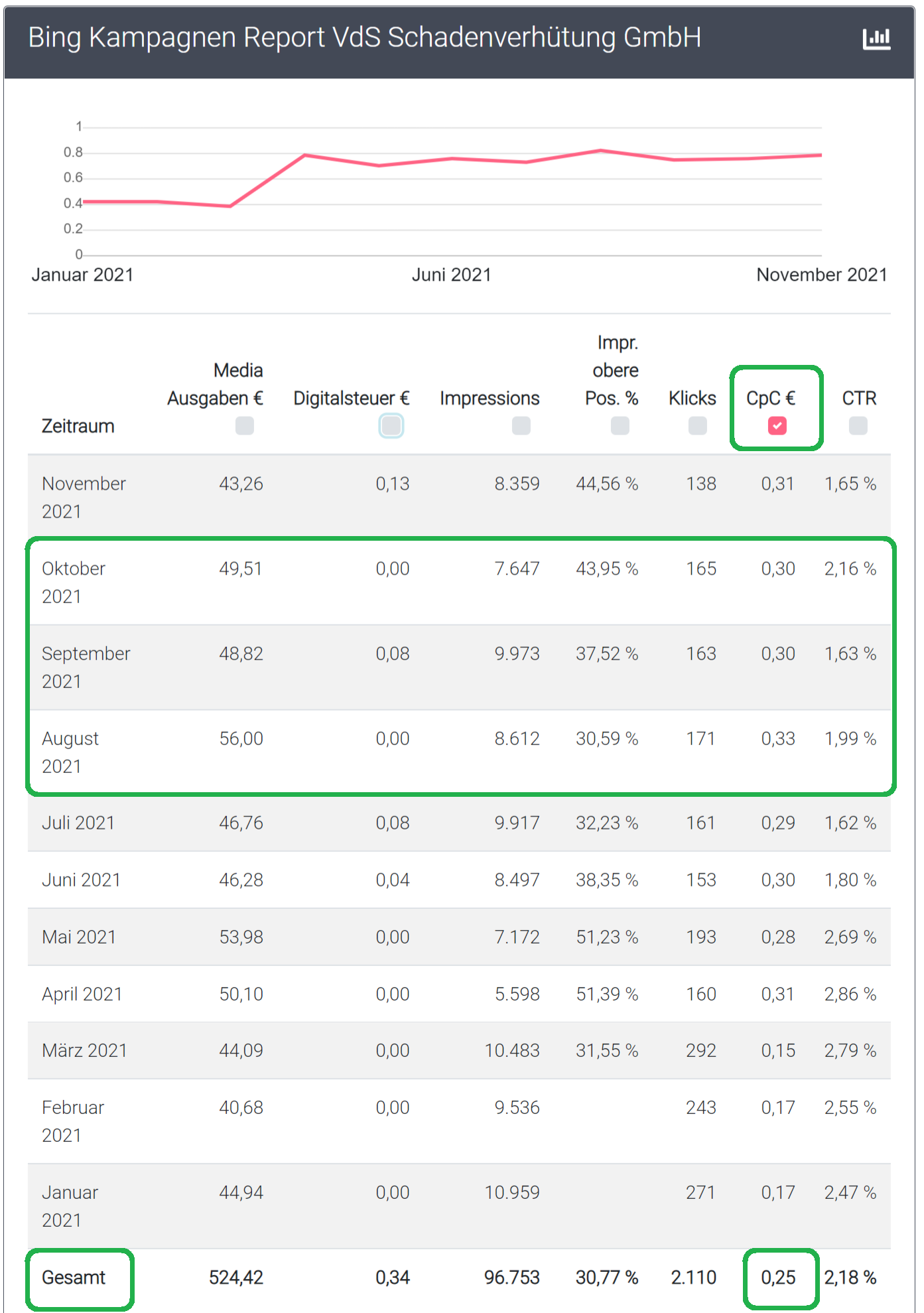Screen dimensions: 924x1313
Task: Click total clicks value 2.110
Action: [694, 1277]
